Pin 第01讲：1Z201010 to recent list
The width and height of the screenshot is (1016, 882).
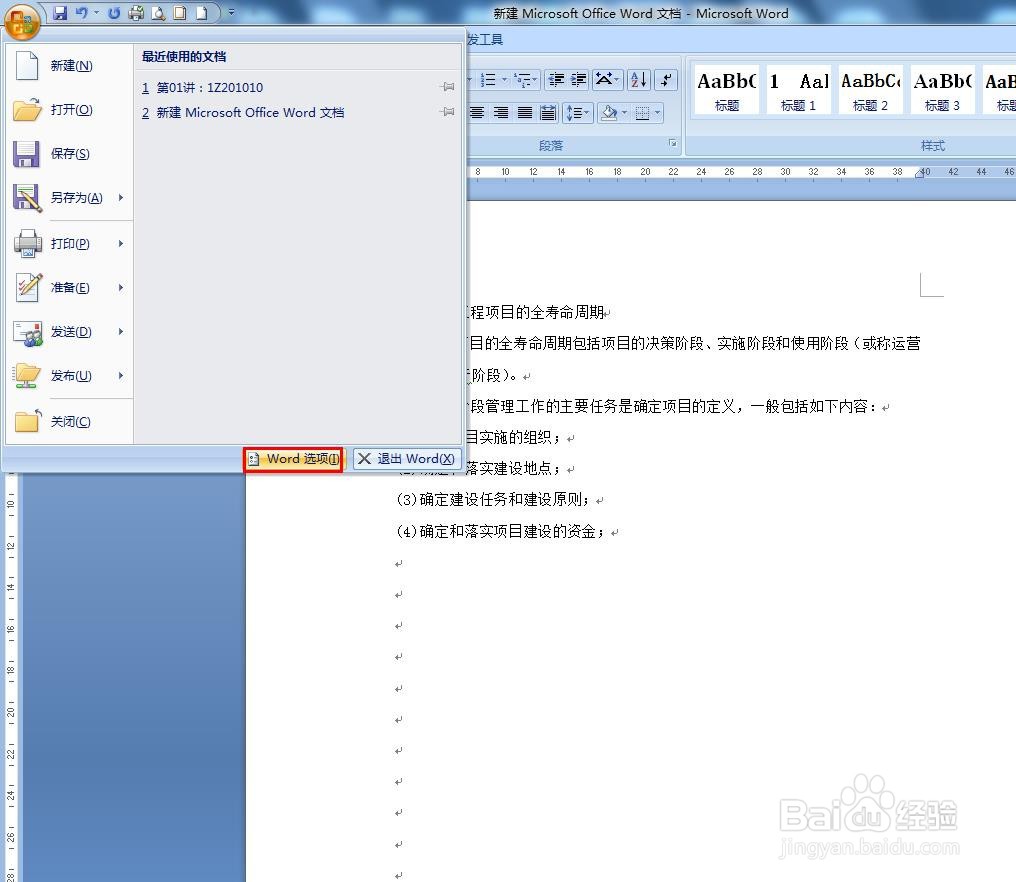coord(447,87)
